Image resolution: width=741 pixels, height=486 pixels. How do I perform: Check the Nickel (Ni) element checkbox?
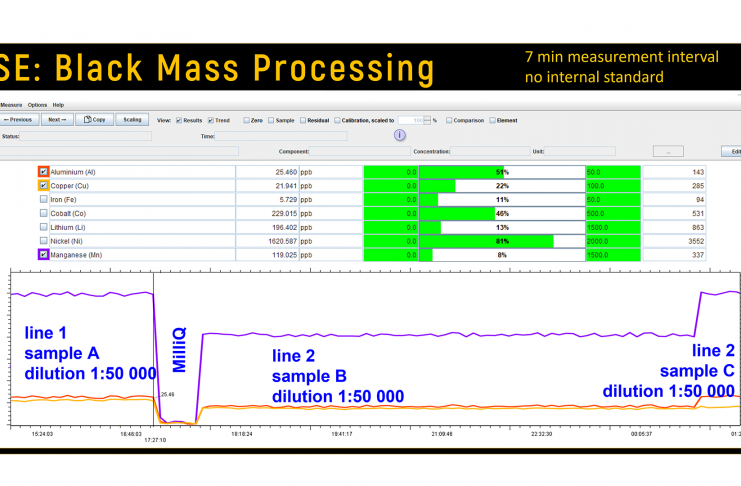coord(43,241)
